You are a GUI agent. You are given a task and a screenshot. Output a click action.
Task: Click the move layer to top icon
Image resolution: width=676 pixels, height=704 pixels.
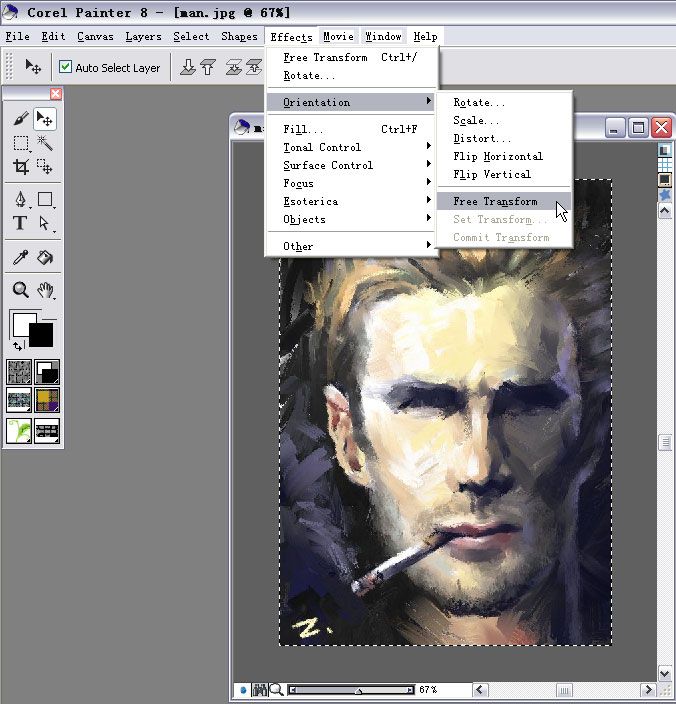pos(254,67)
